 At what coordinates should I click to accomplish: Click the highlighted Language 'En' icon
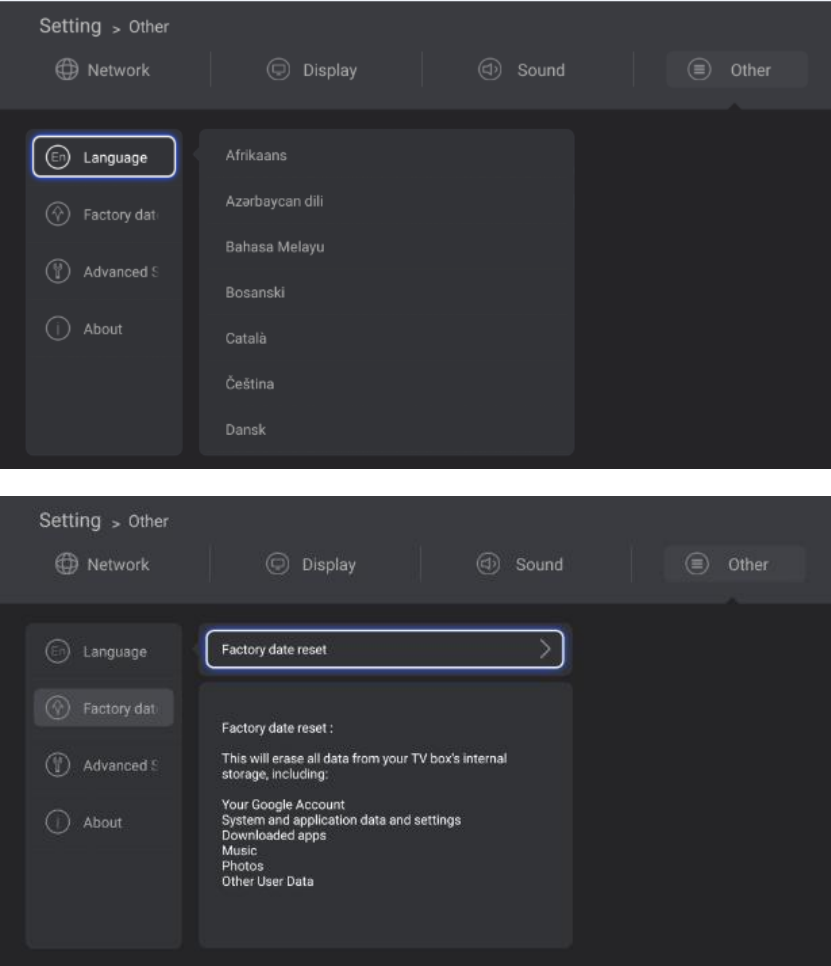[59, 157]
